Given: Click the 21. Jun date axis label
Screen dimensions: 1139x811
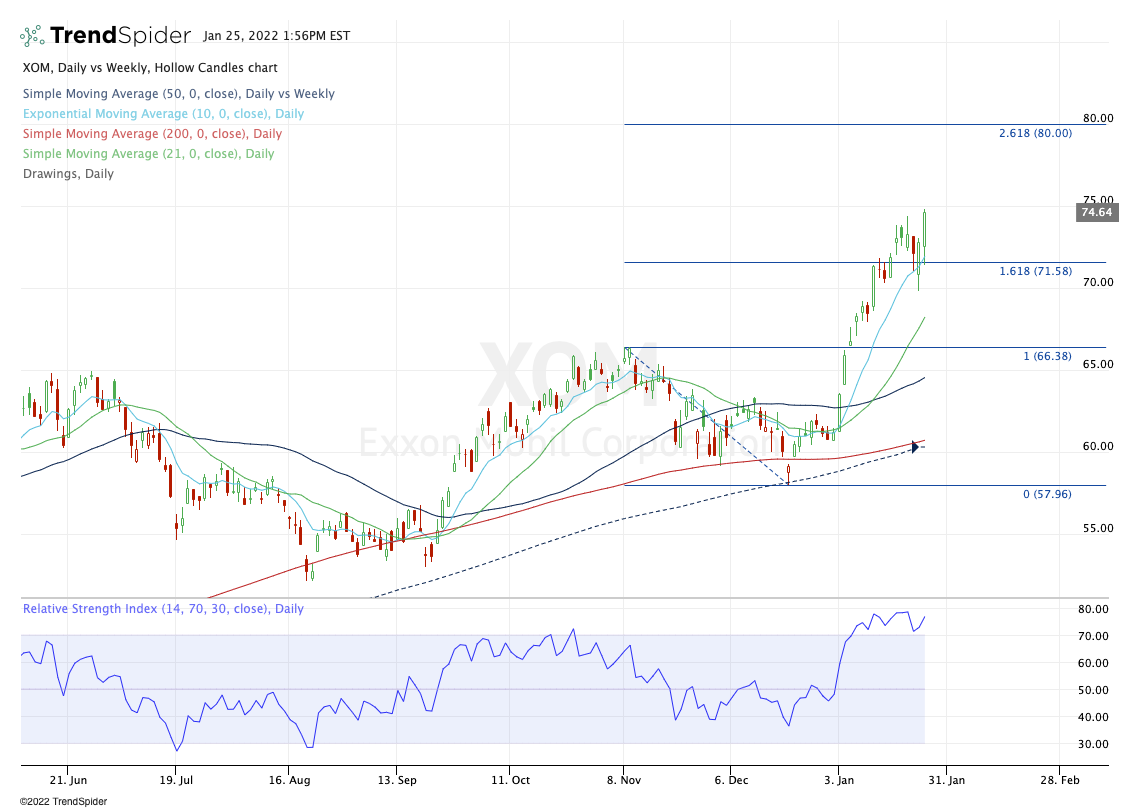Looking at the screenshot, I should click(x=67, y=779).
